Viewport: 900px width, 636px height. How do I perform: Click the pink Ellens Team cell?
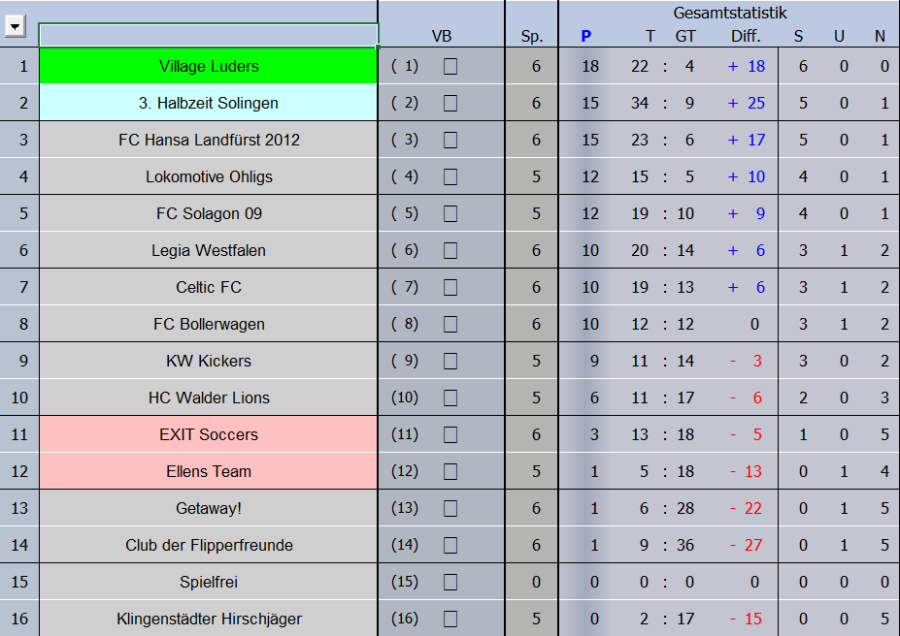pyautogui.click(x=208, y=471)
